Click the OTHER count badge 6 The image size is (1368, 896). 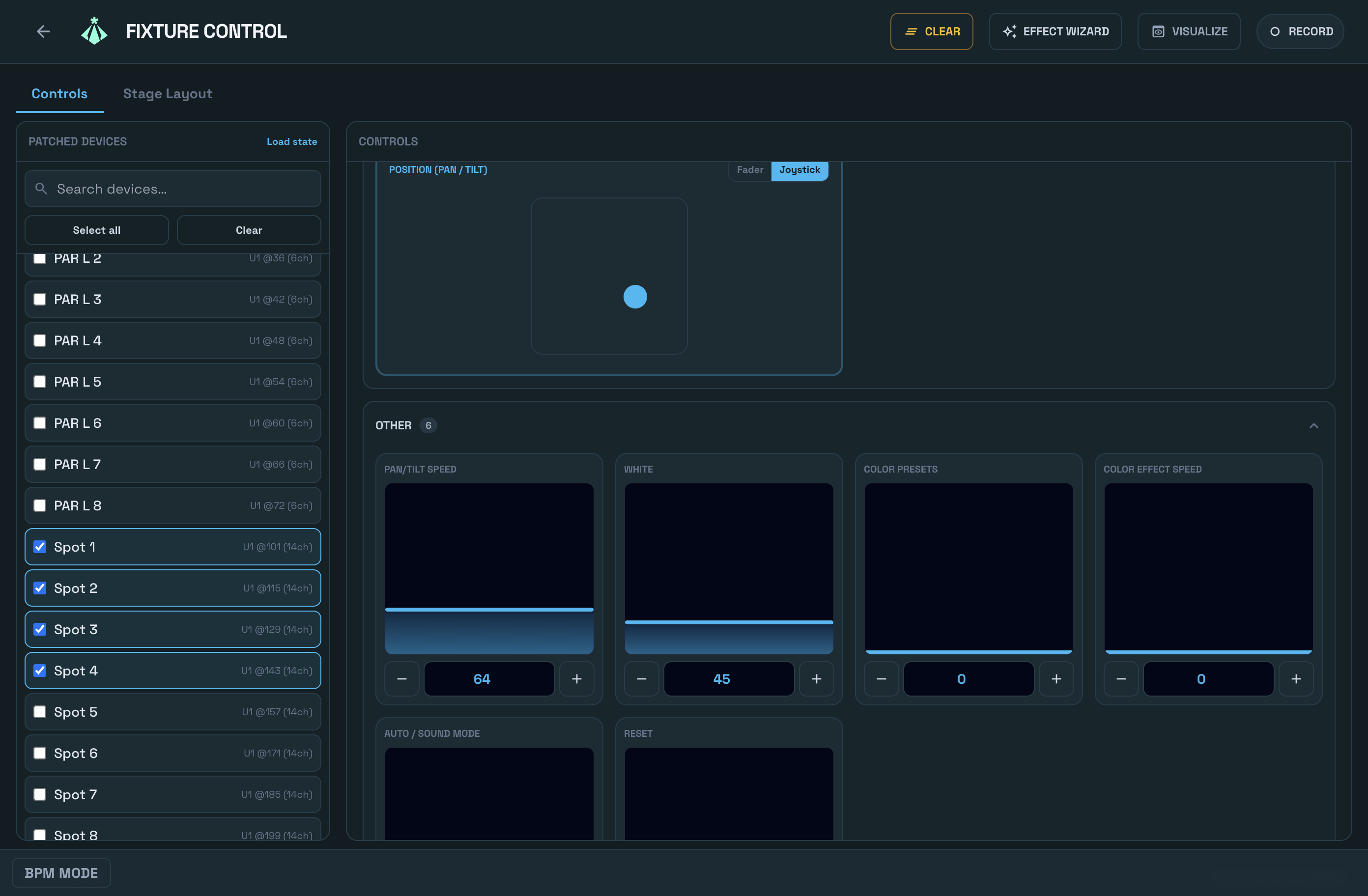pos(427,425)
